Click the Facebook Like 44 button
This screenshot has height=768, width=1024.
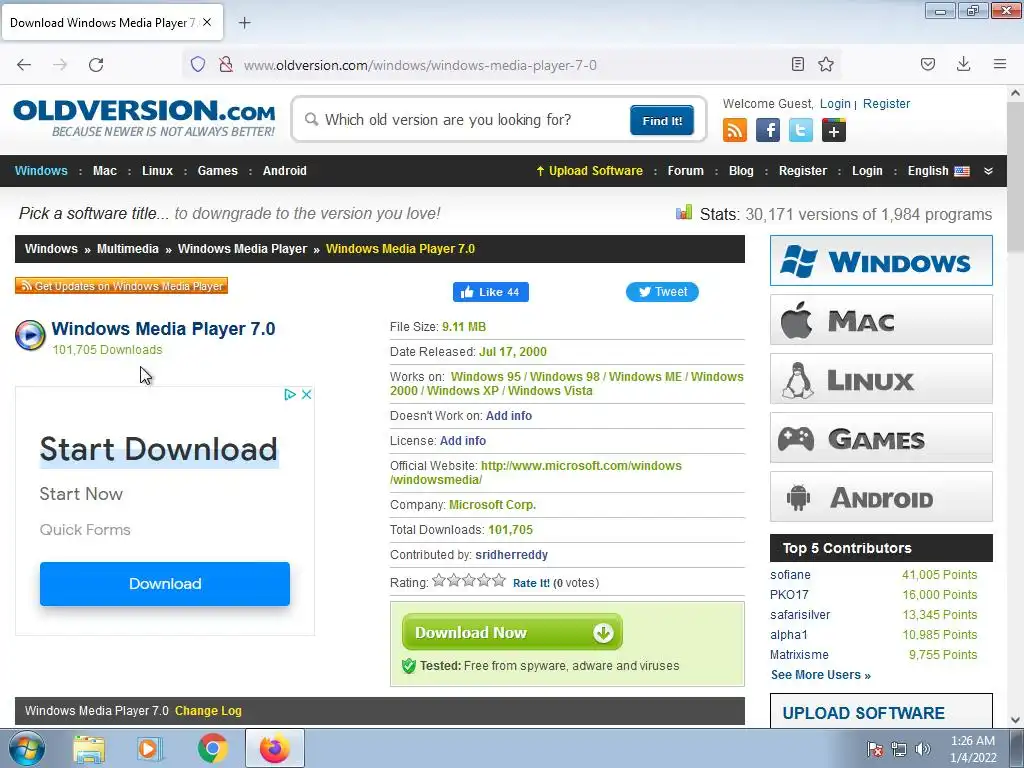(x=490, y=292)
